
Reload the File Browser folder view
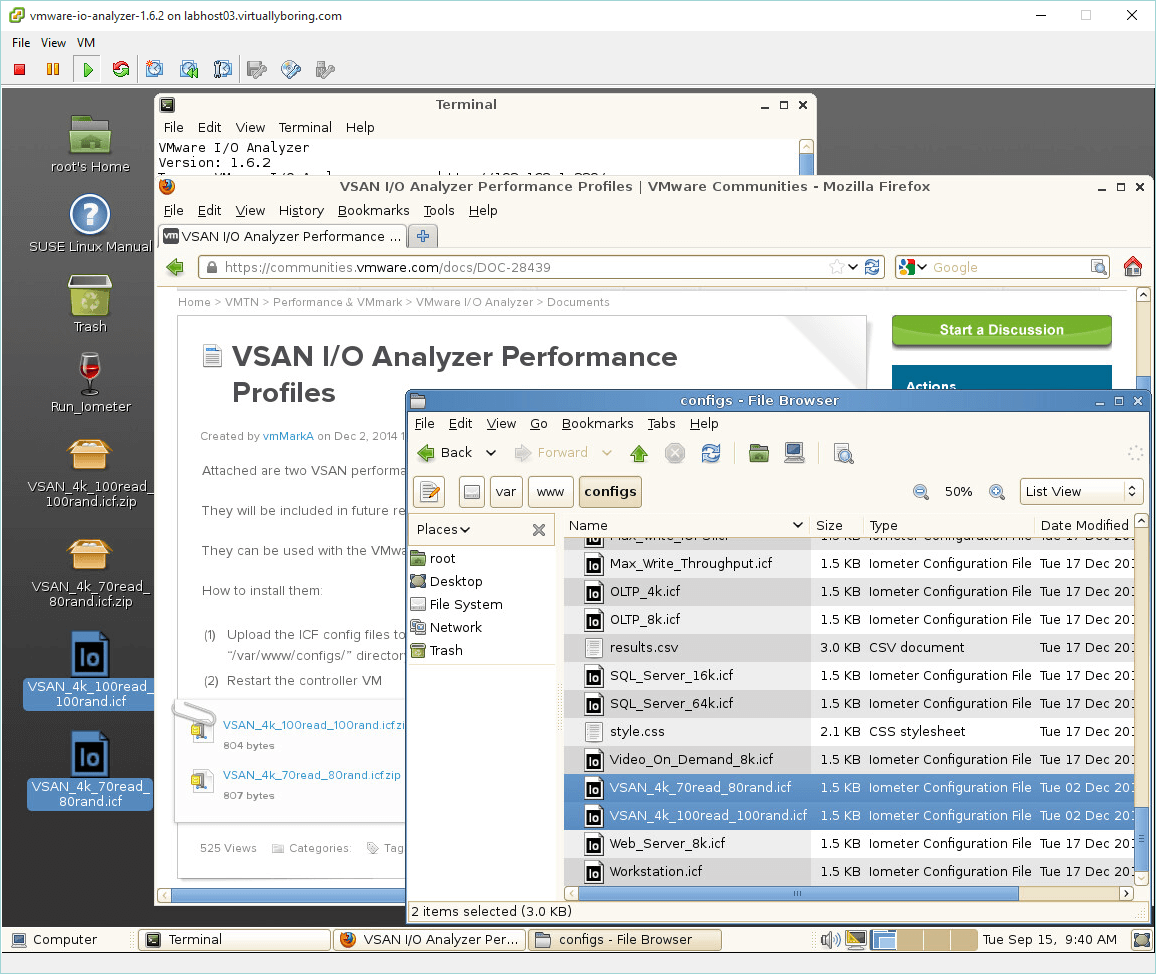click(x=711, y=453)
